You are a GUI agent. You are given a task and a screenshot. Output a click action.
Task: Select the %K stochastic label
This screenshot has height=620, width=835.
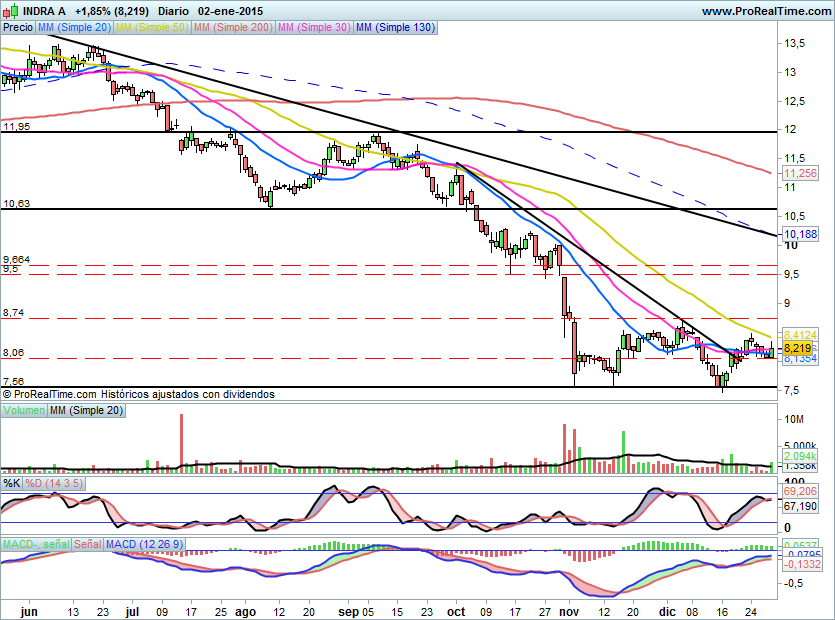click(x=12, y=483)
